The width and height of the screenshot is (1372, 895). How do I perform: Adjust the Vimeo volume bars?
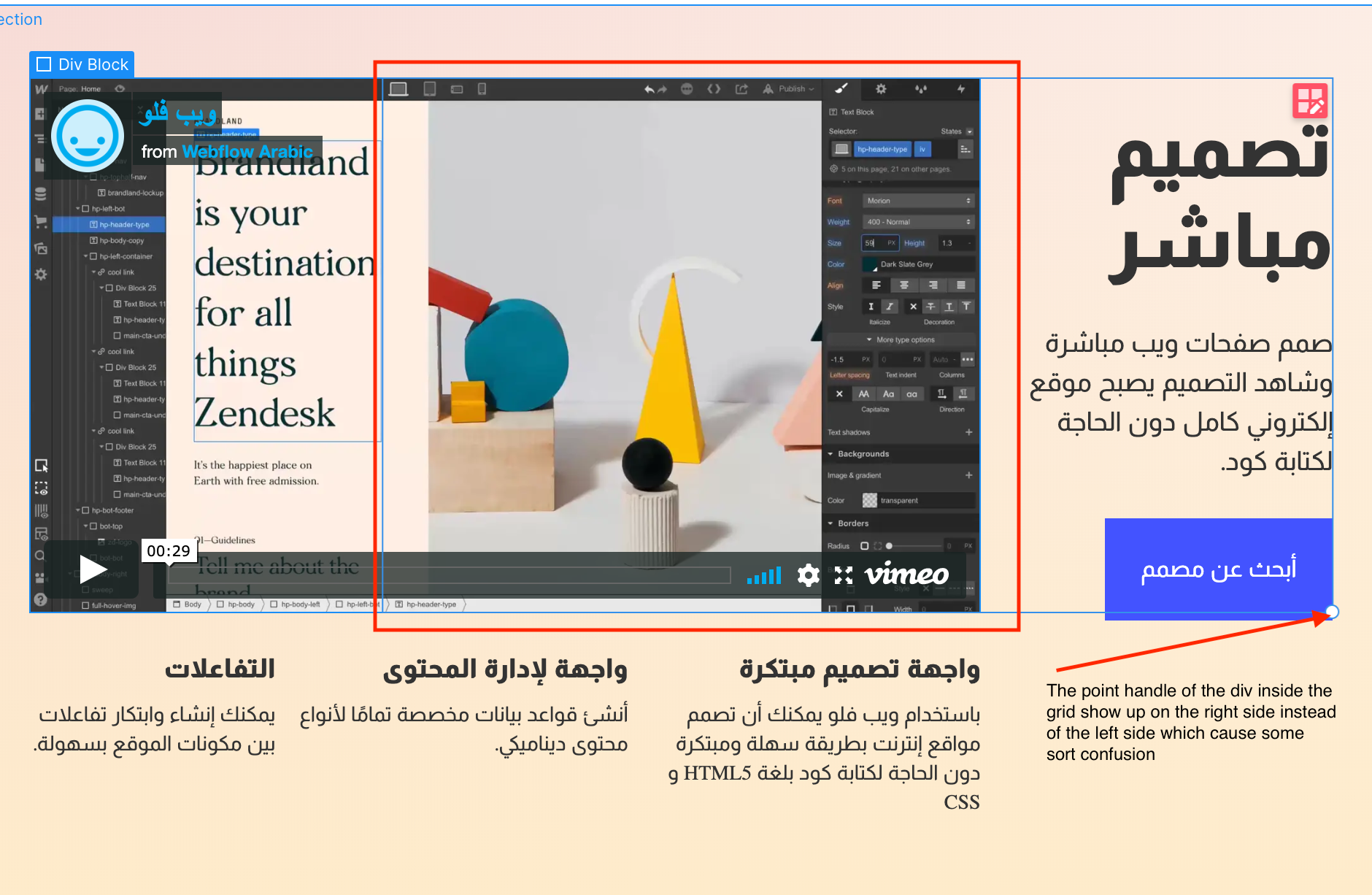[x=764, y=576]
